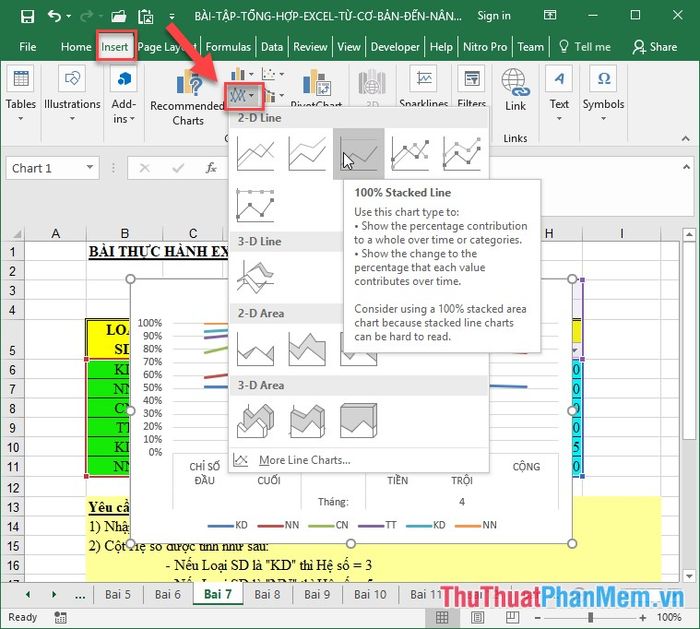Open the Formulas ribbon tab

[228, 47]
